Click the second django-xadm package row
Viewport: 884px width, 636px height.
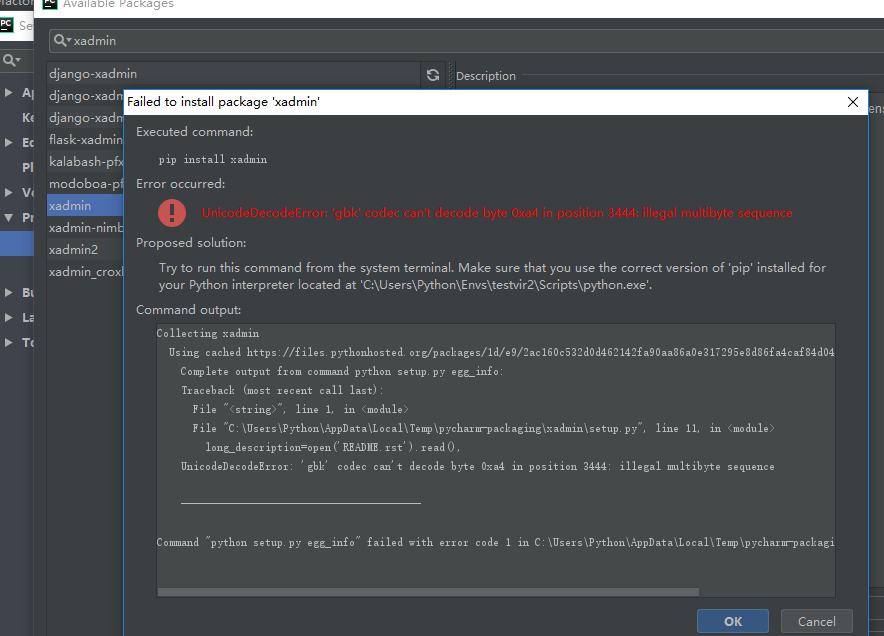tap(85, 96)
